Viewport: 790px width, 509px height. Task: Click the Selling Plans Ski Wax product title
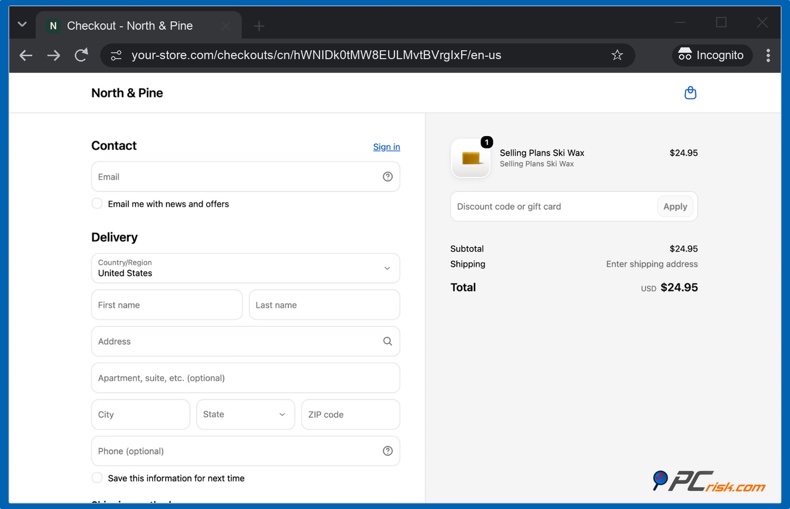542,153
